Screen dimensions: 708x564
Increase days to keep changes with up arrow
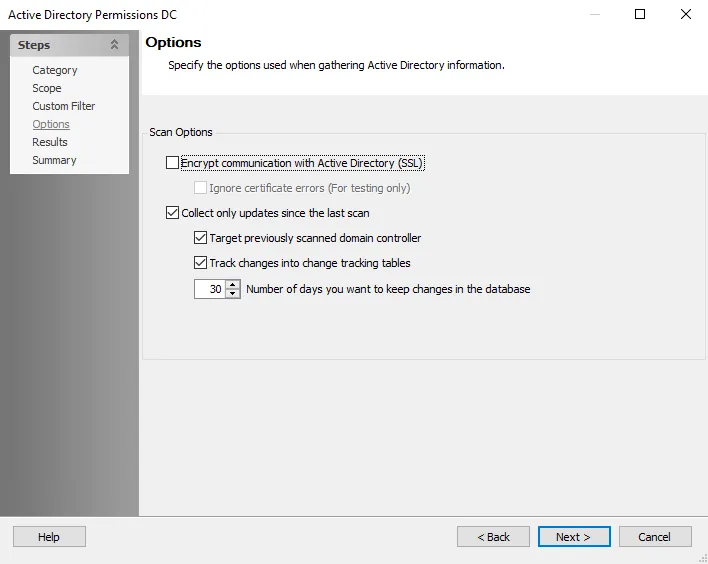(233, 284)
